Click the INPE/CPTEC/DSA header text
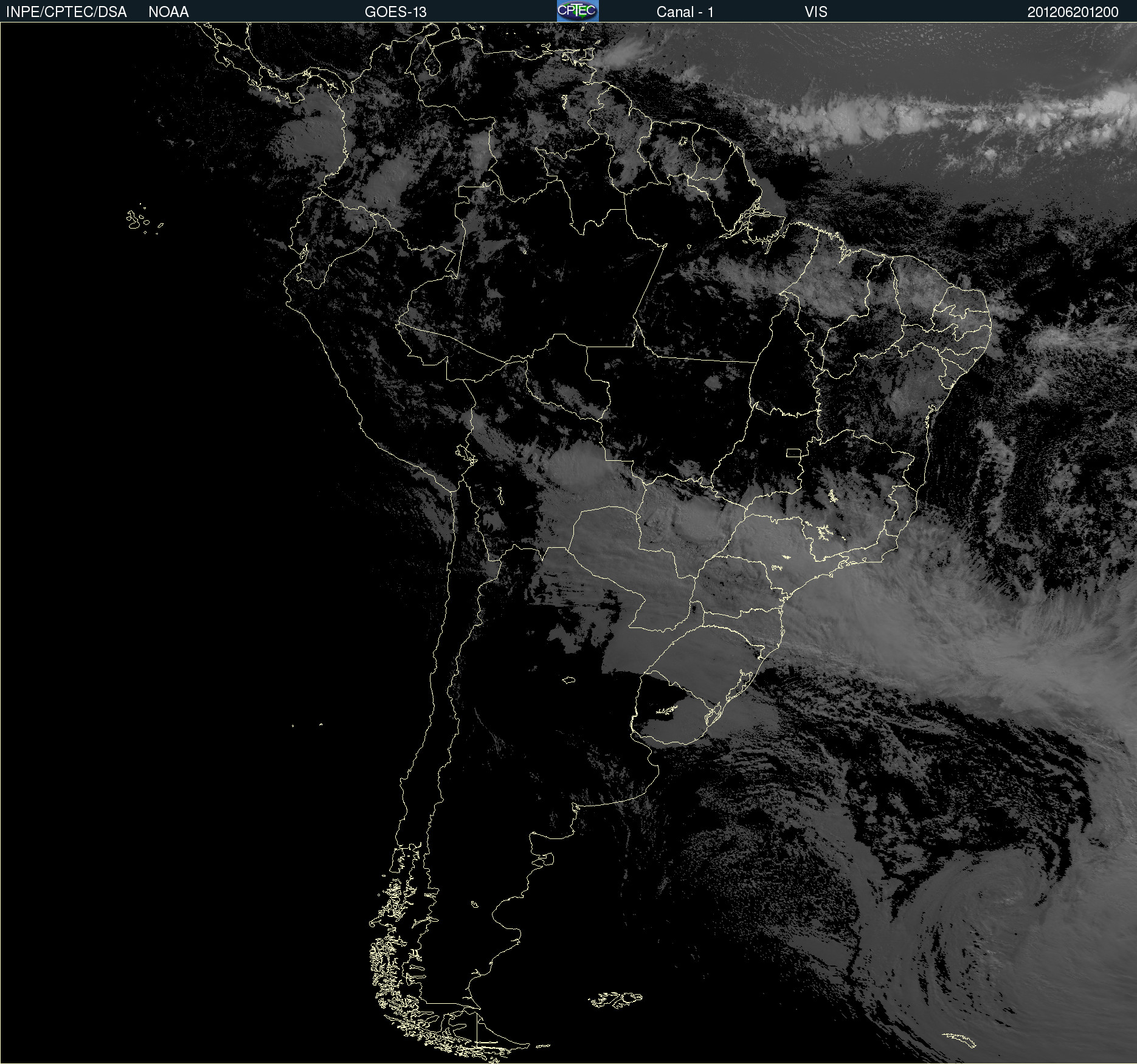This screenshot has width=1137, height=1064. click(x=66, y=12)
